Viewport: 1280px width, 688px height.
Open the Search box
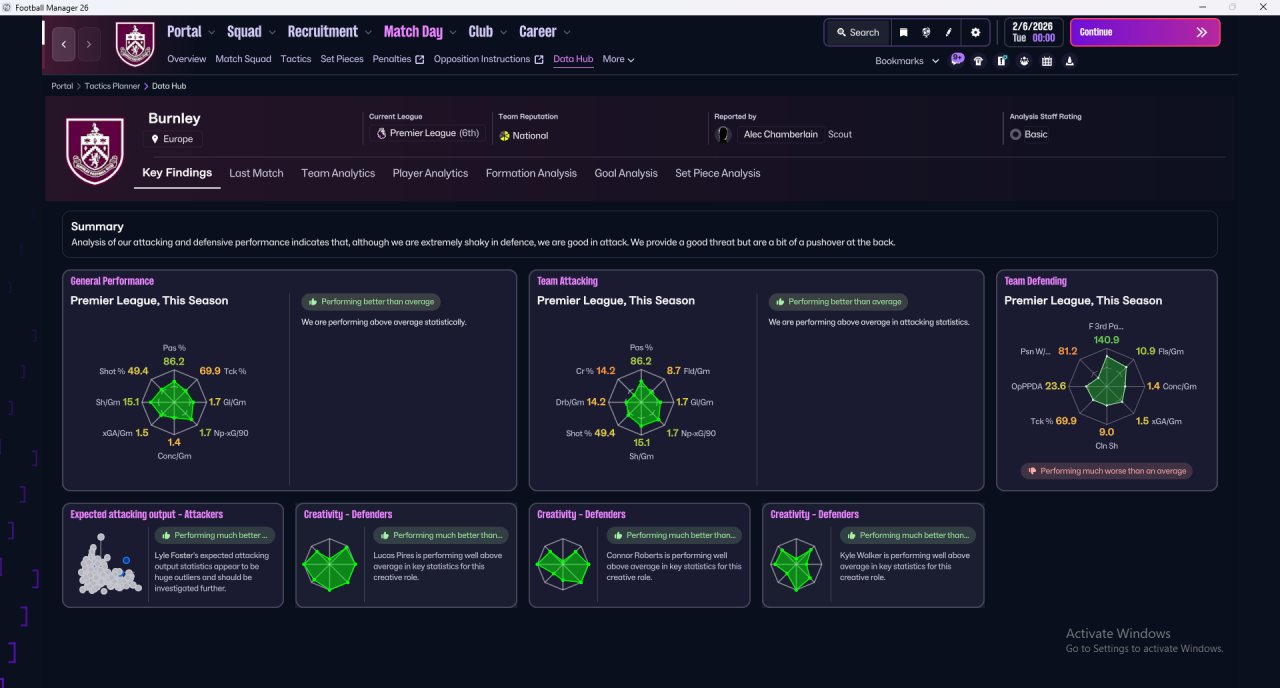[857, 32]
